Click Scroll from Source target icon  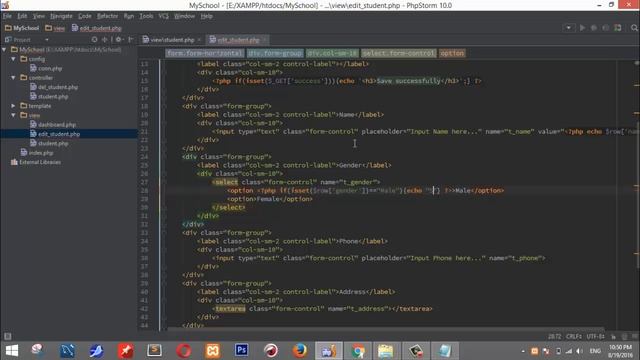pyautogui.click(x=94, y=40)
